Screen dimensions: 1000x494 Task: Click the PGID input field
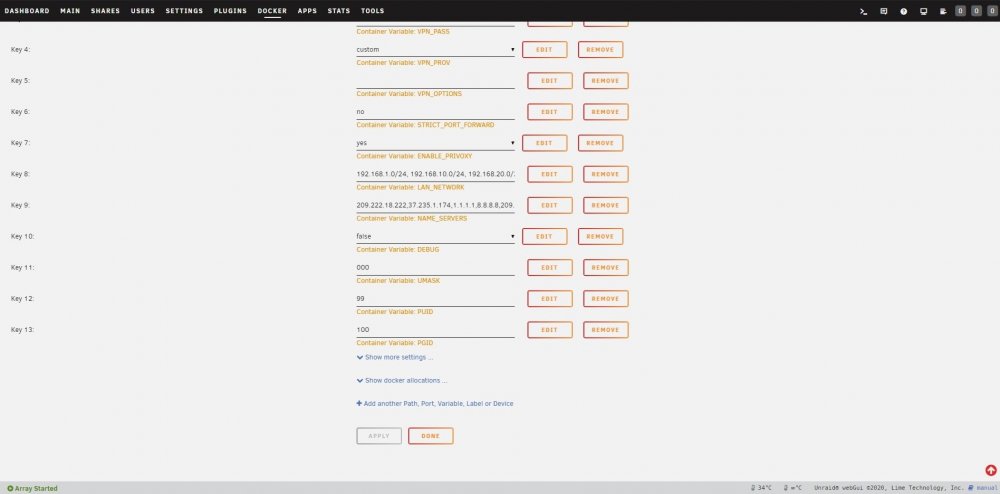pos(436,330)
